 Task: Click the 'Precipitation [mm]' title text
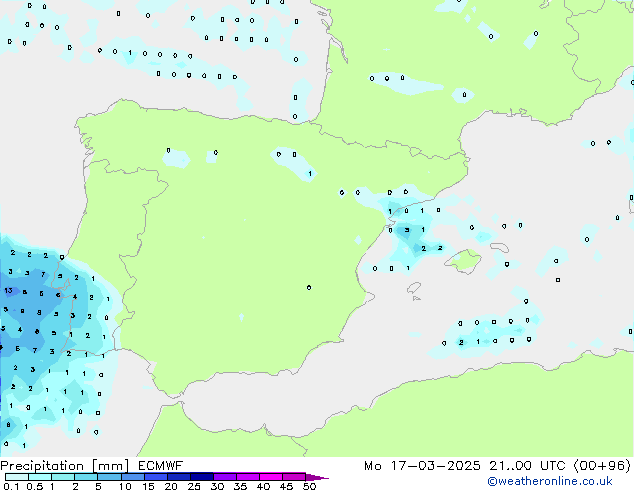pos(65,466)
